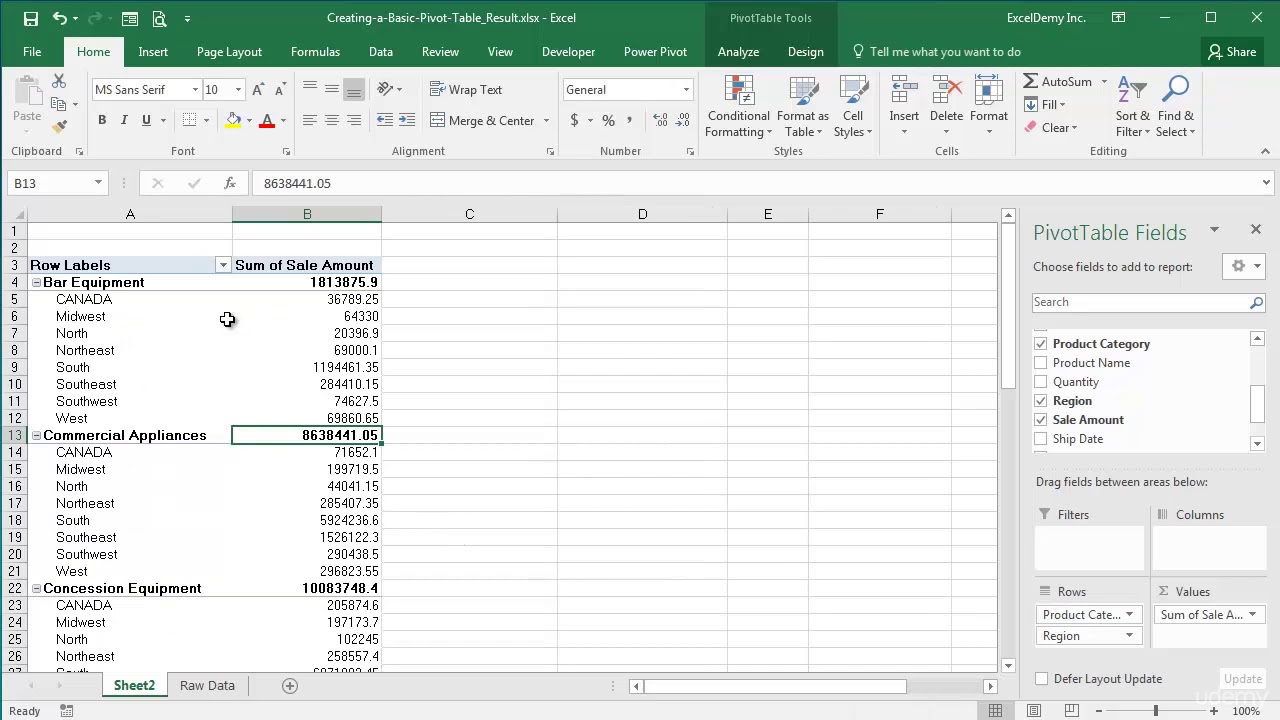Cut the selection with the scissors icon
Image resolution: width=1280 pixels, height=720 pixels.
(x=59, y=82)
